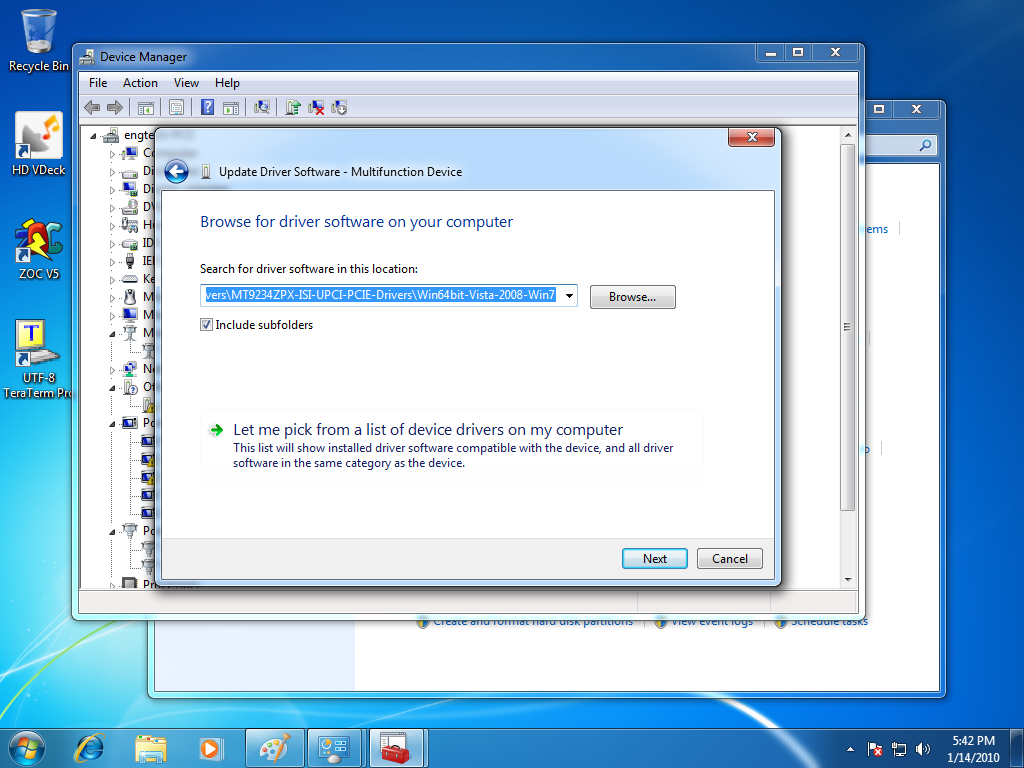The image size is (1024, 768).
Task: Click the Properties icon in Device Manager toolbar
Action: click(x=176, y=107)
